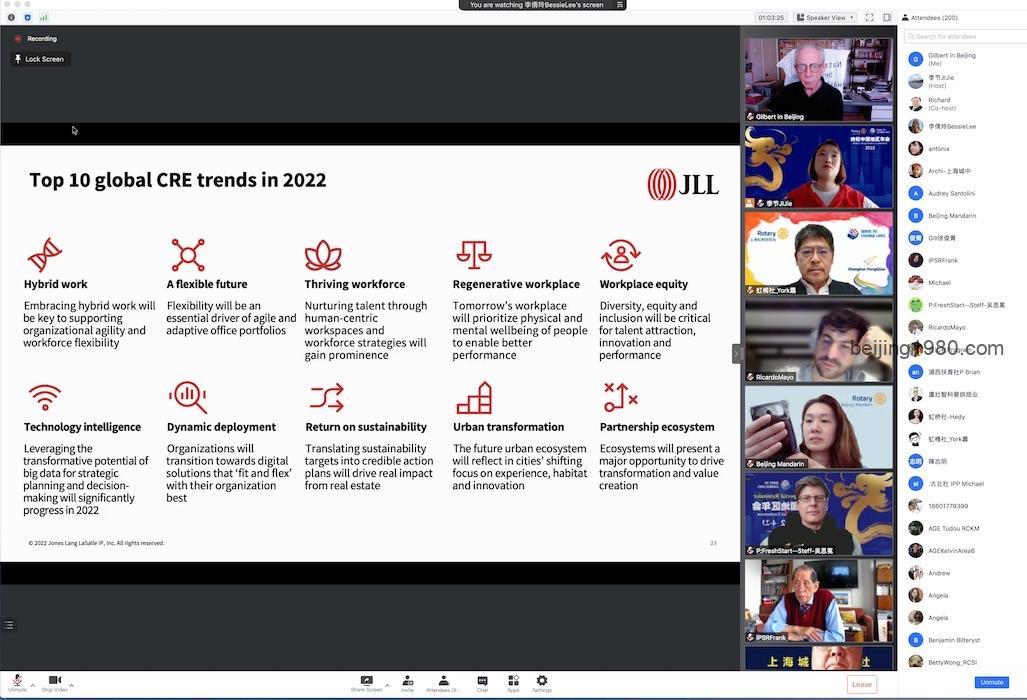This screenshot has height=700, width=1027.
Task: Click the list icon at lower left
Action: click(x=9, y=625)
